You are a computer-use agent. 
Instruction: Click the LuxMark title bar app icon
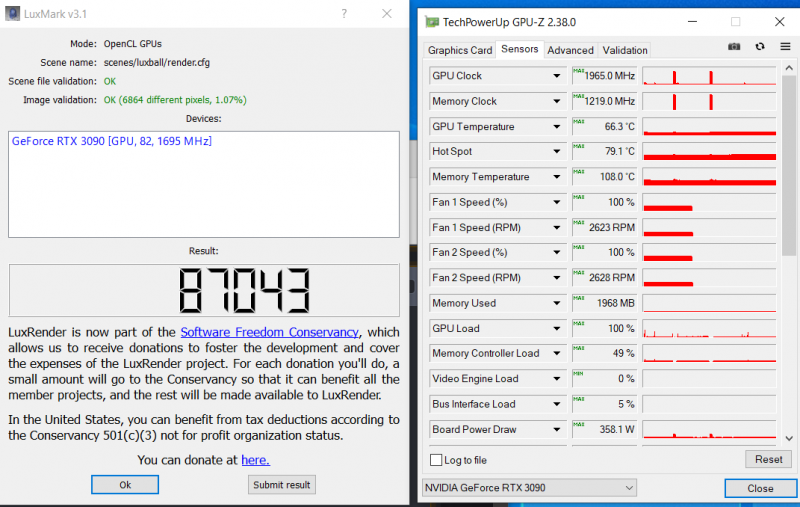tap(12, 14)
